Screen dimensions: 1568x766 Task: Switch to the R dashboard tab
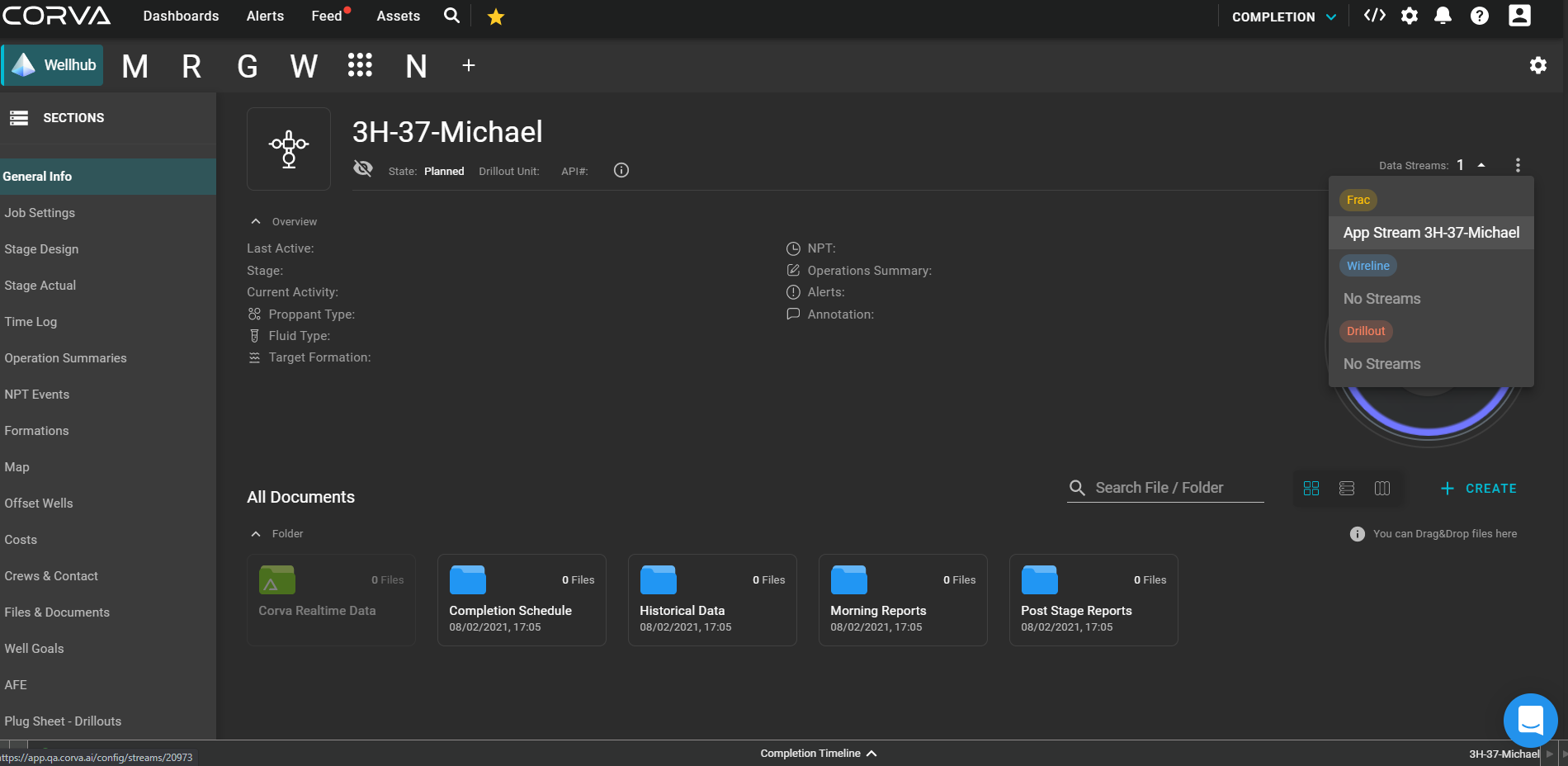point(191,66)
